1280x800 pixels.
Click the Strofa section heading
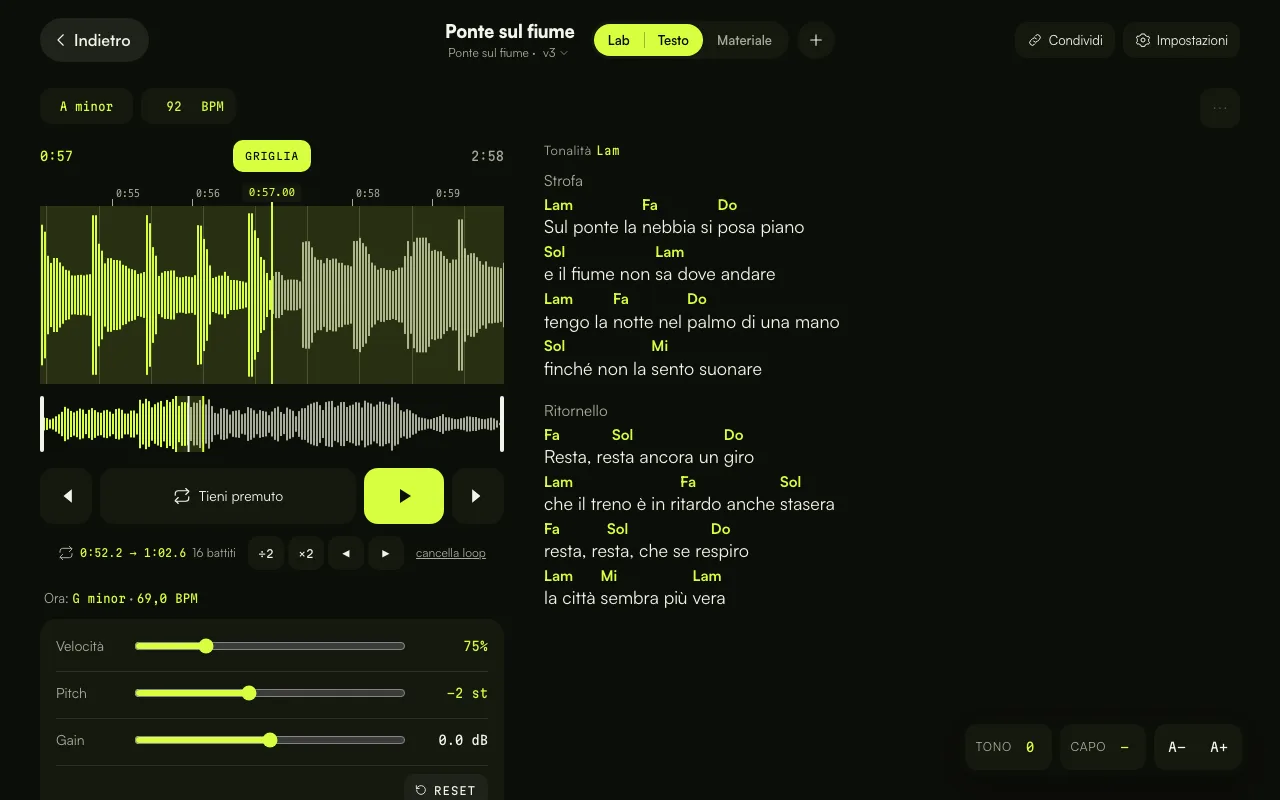(x=563, y=181)
